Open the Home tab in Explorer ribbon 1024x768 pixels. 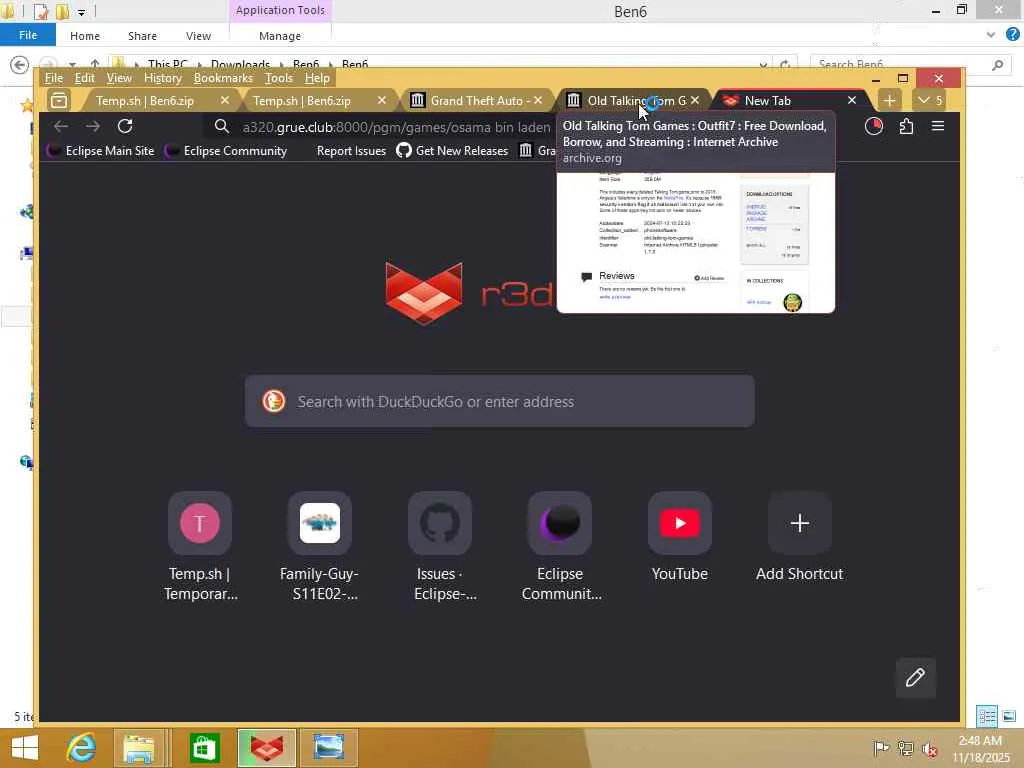click(x=85, y=36)
